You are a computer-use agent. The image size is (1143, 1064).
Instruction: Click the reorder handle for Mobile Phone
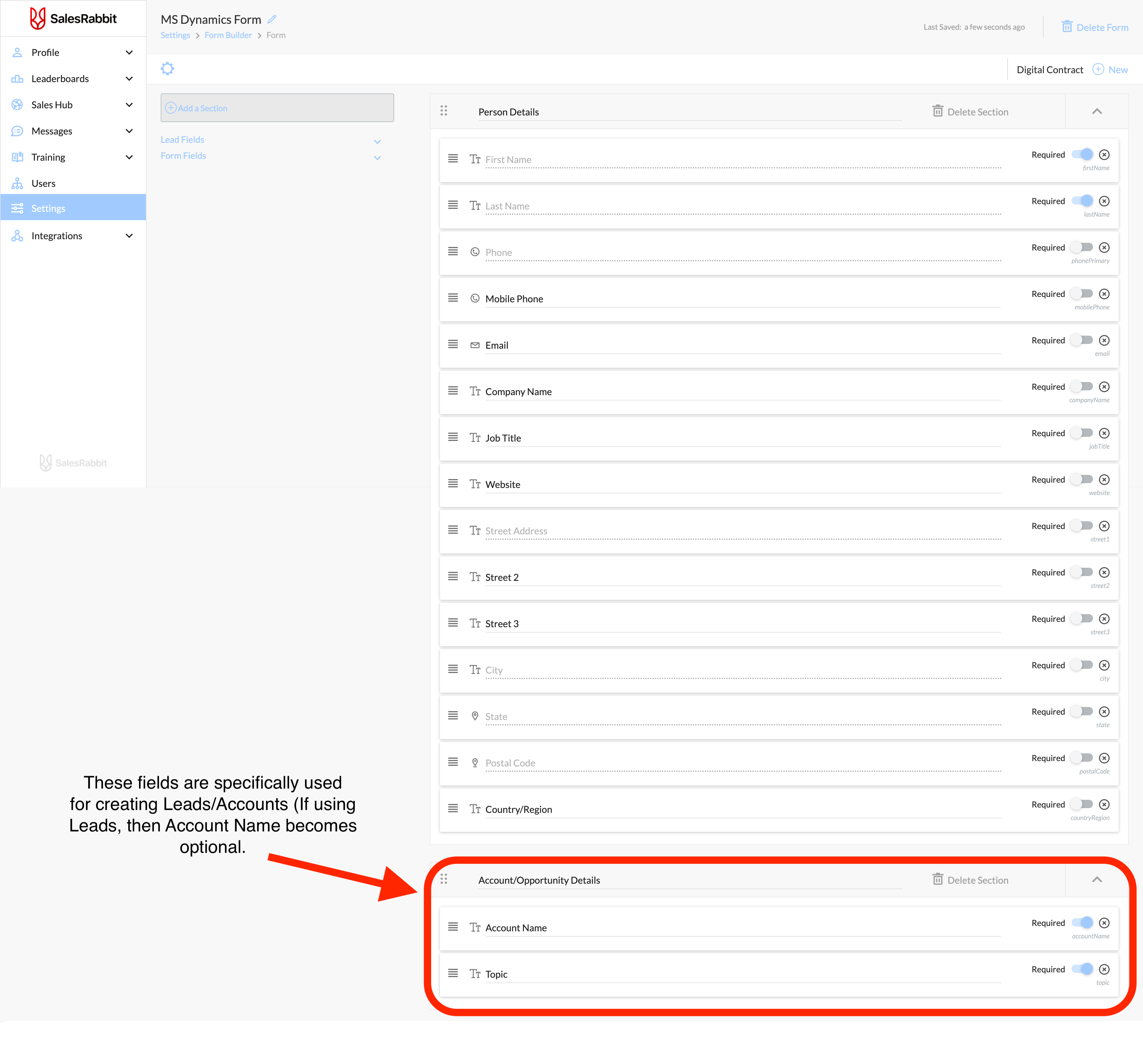(x=453, y=298)
